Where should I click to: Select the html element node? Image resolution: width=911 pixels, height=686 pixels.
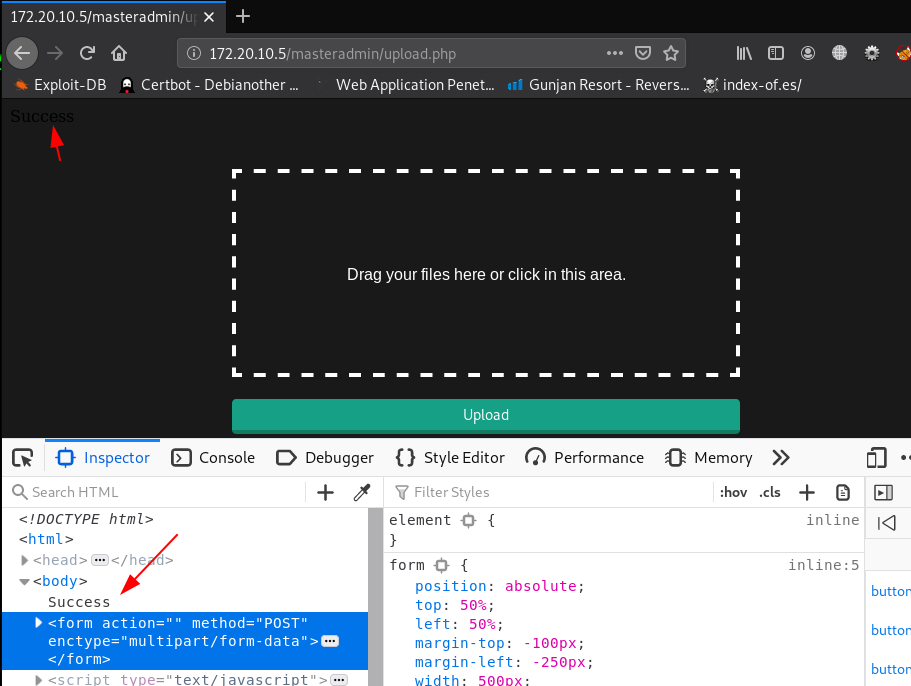[x=46, y=539]
